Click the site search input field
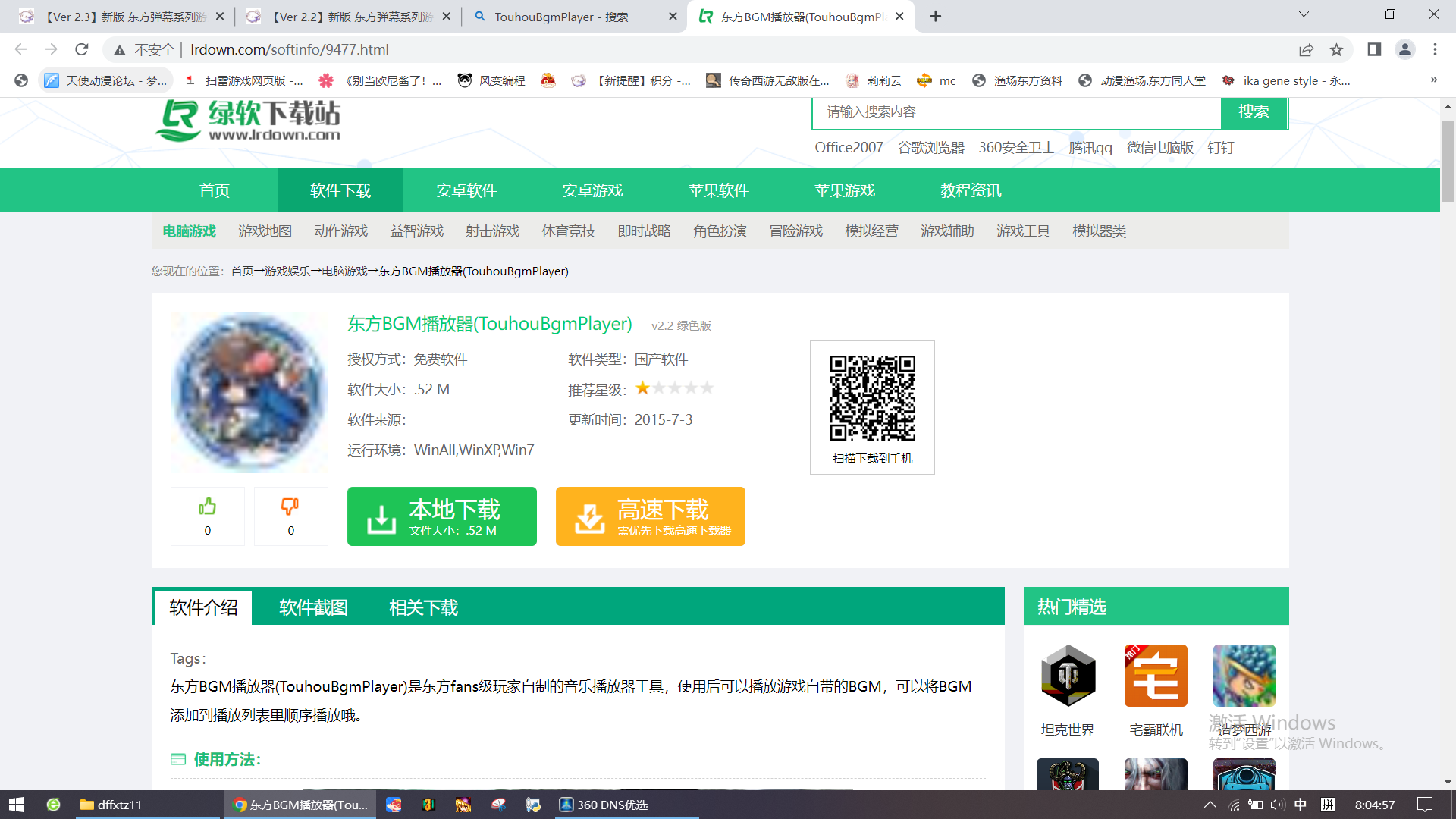Screen dimensions: 1456x819 coord(1016,112)
